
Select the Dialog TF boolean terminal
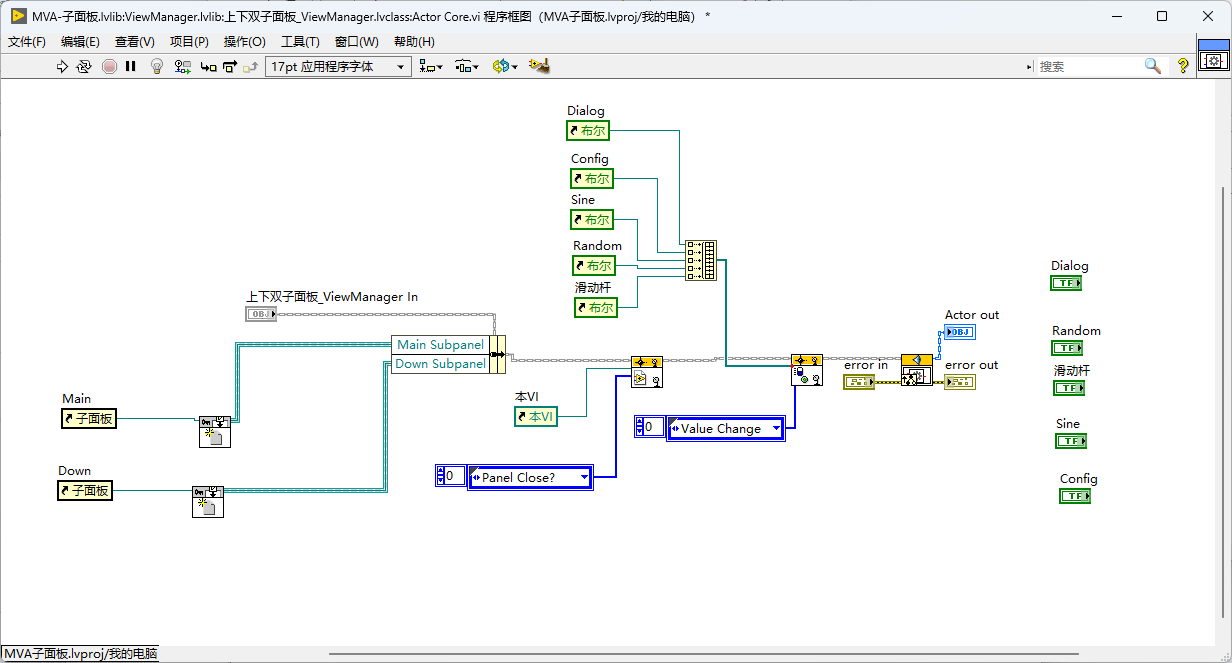(x=1066, y=283)
